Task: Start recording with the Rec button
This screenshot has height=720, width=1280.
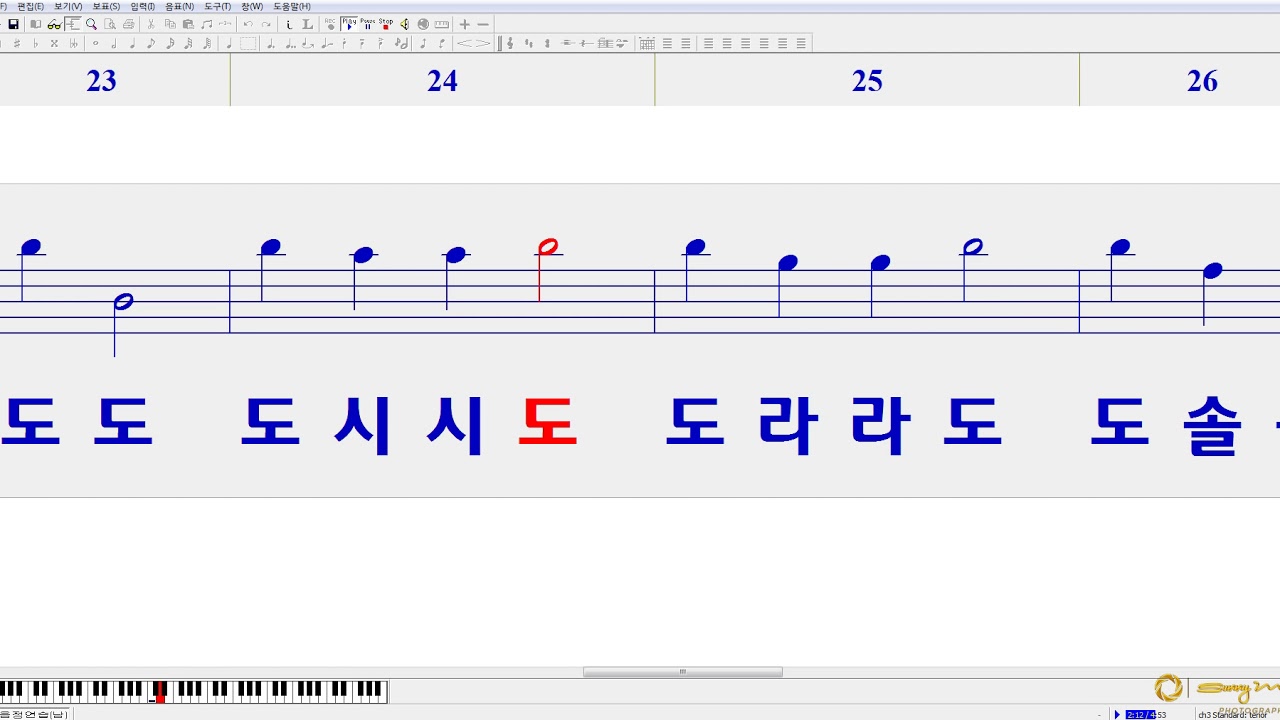Action: tap(330, 24)
